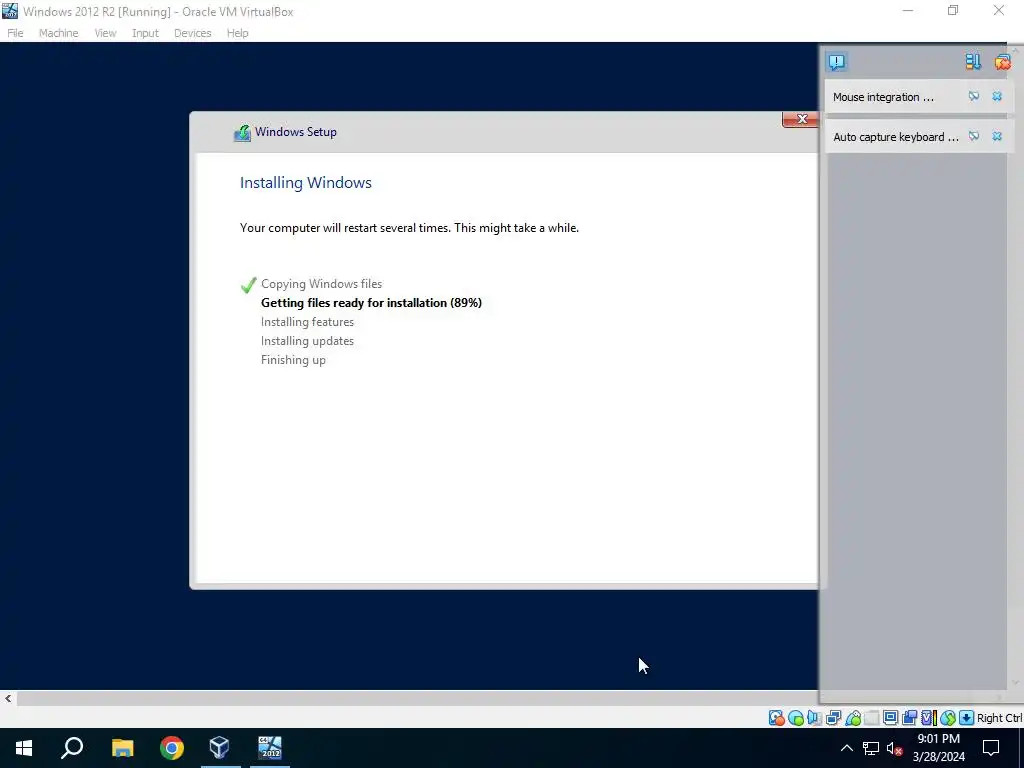Click the Copying Windows files step

tap(321, 284)
